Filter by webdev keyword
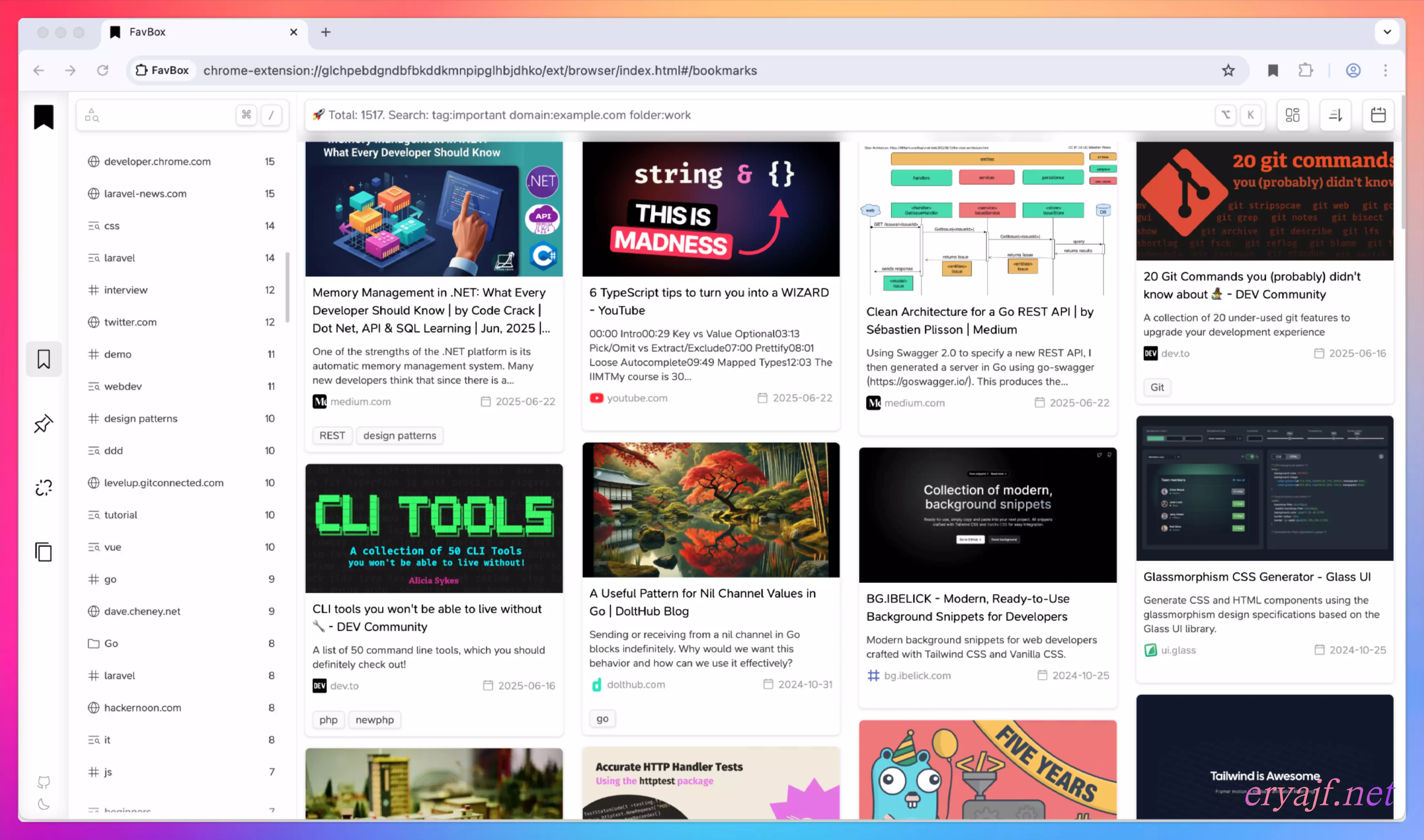Image resolution: width=1424 pixels, height=840 pixels. pos(181,386)
